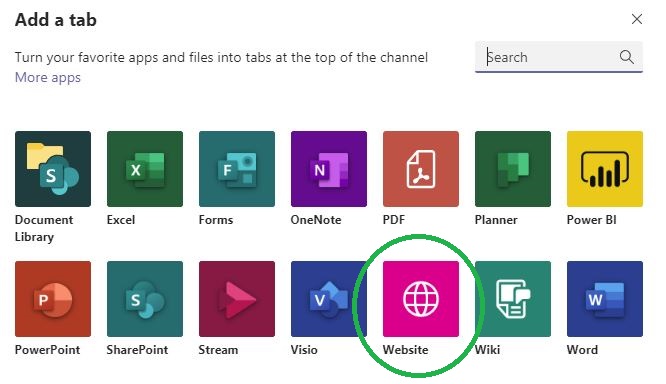Click the "PDF" label text

(x=394, y=220)
